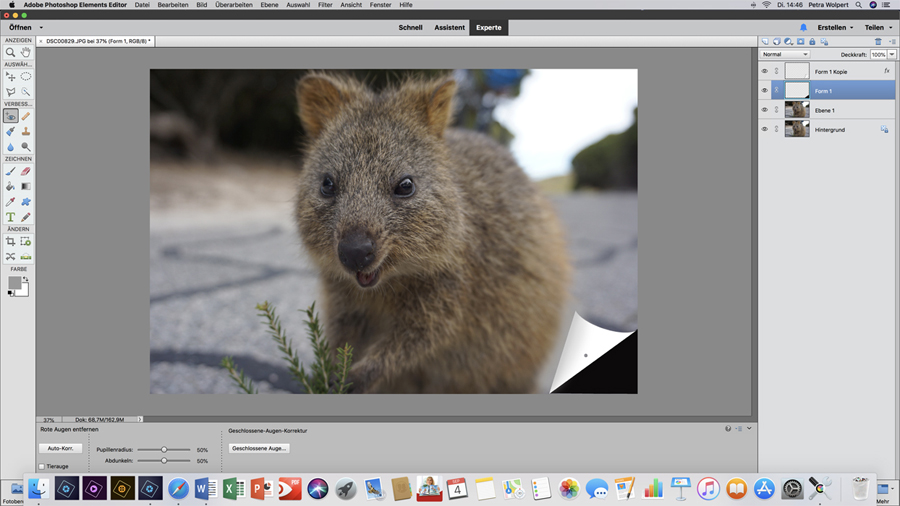Click the create new layer icon

765,42
